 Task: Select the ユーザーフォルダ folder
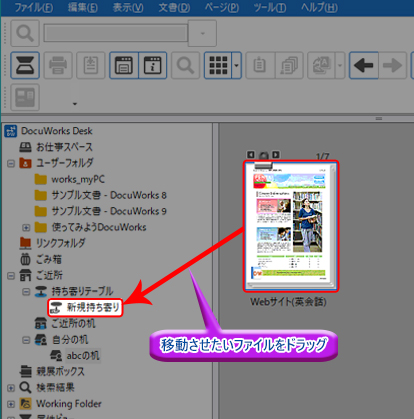point(65,163)
